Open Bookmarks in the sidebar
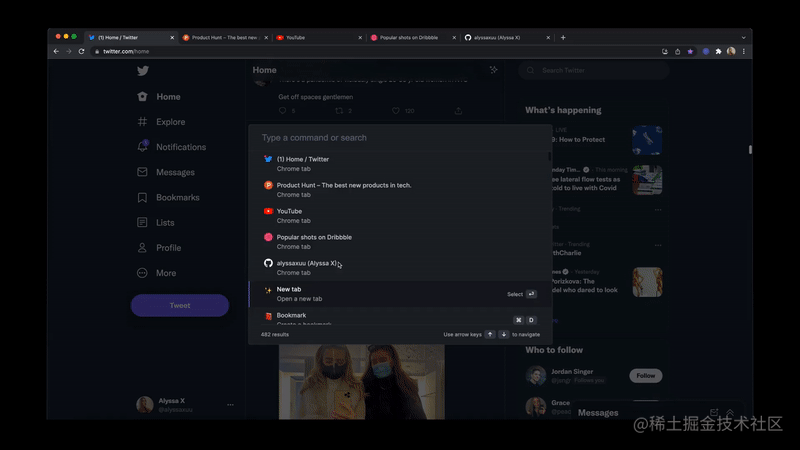The image size is (800, 450). coord(168,197)
